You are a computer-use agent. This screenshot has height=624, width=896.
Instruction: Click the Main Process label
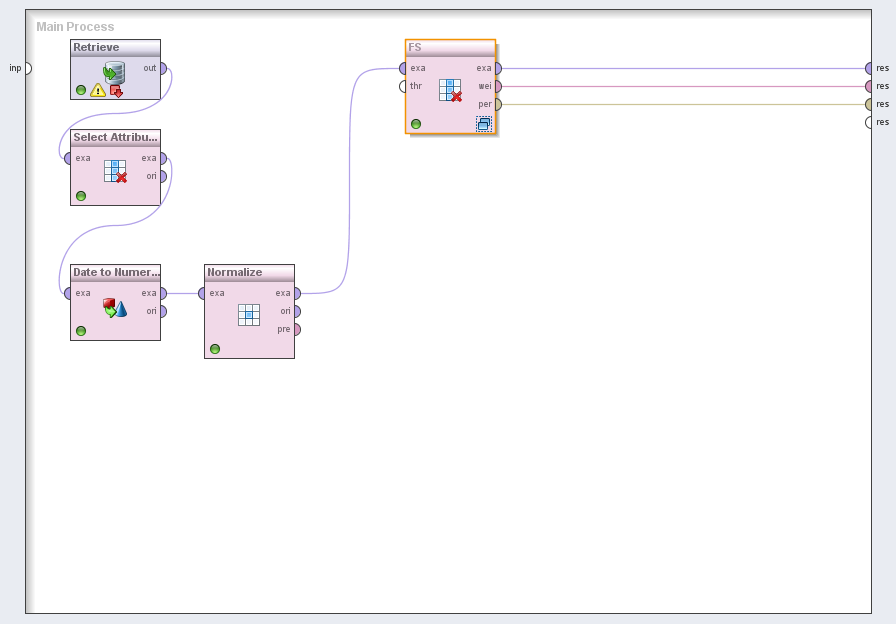(x=75, y=27)
